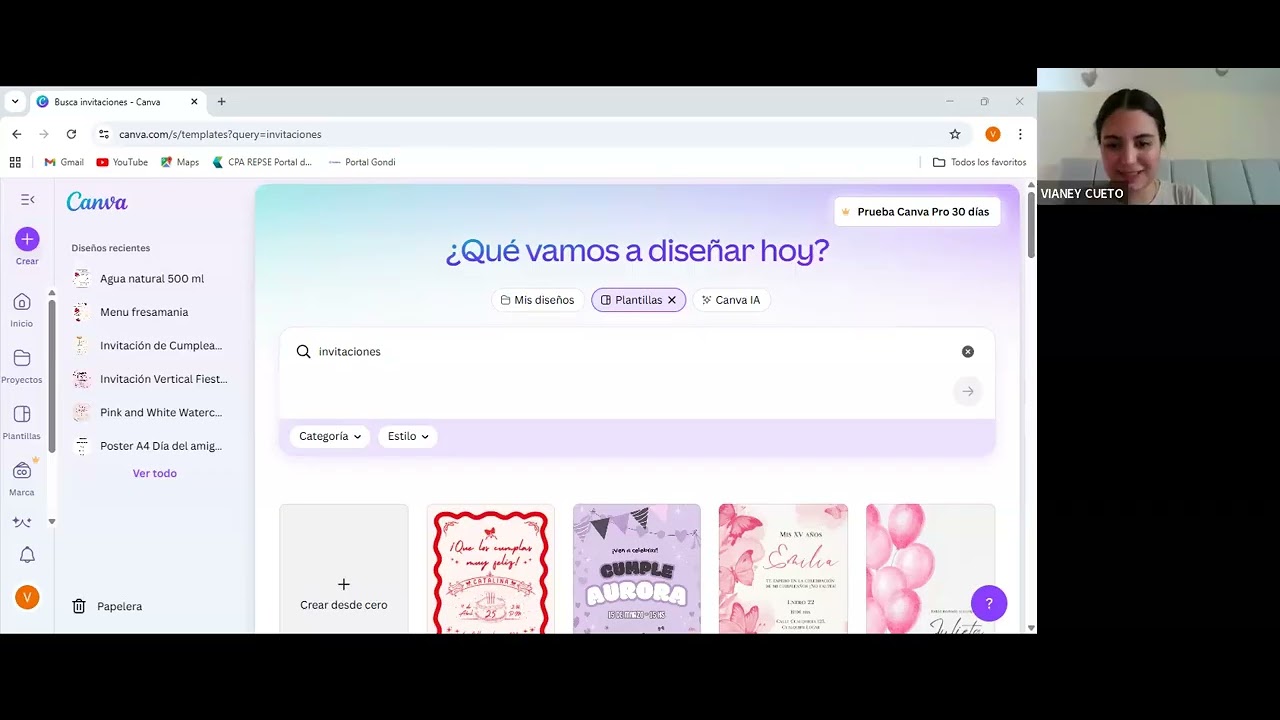Click the Diseños recientes heading
Viewport: 1280px width, 720px height.
(111, 248)
